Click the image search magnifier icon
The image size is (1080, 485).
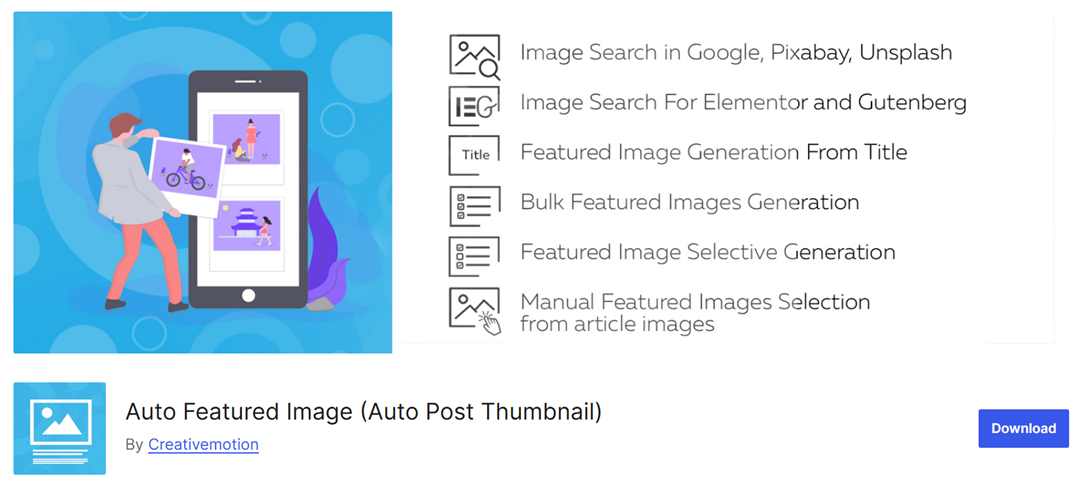(474, 55)
